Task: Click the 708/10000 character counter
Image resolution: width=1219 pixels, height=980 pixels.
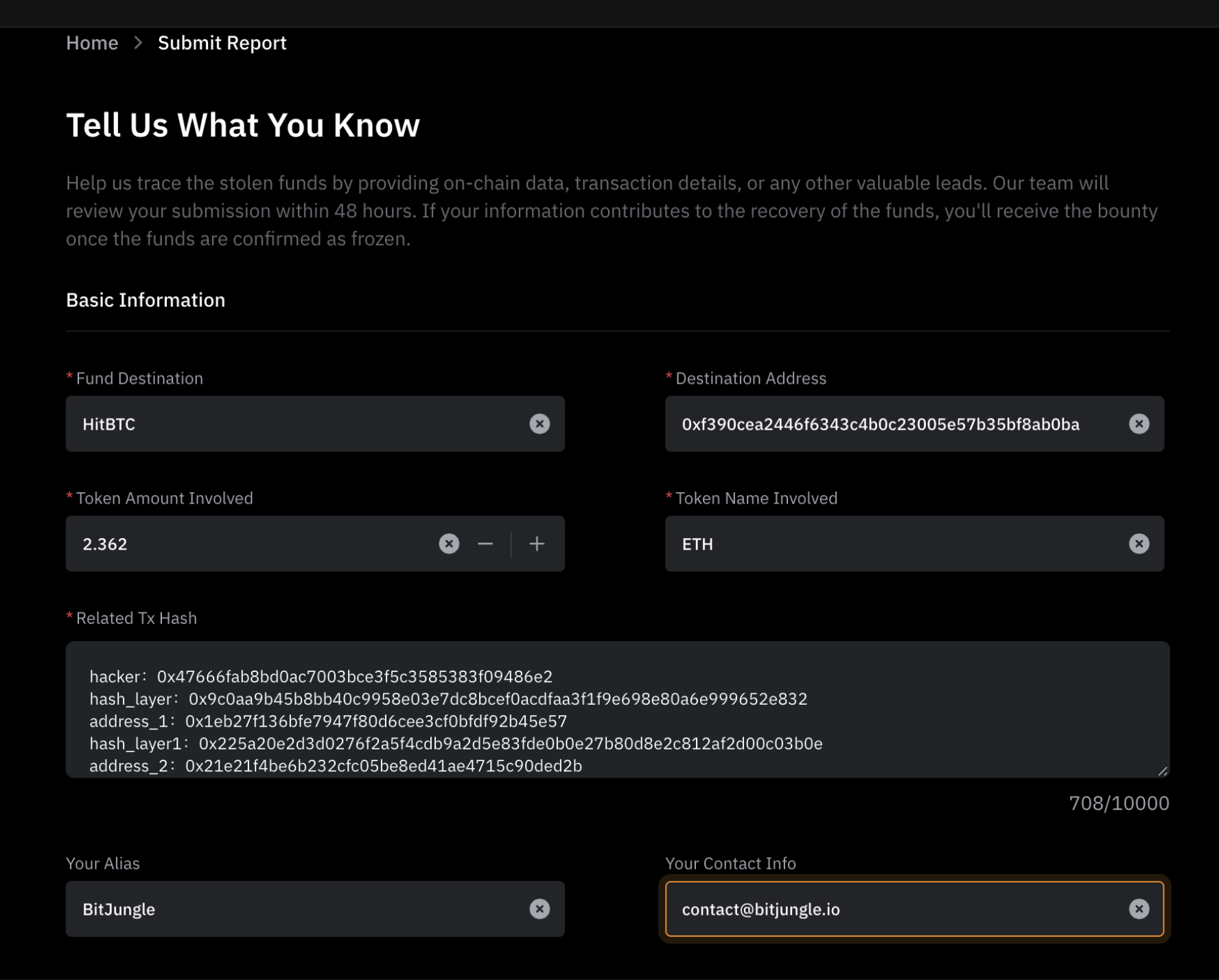Action: [1119, 804]
